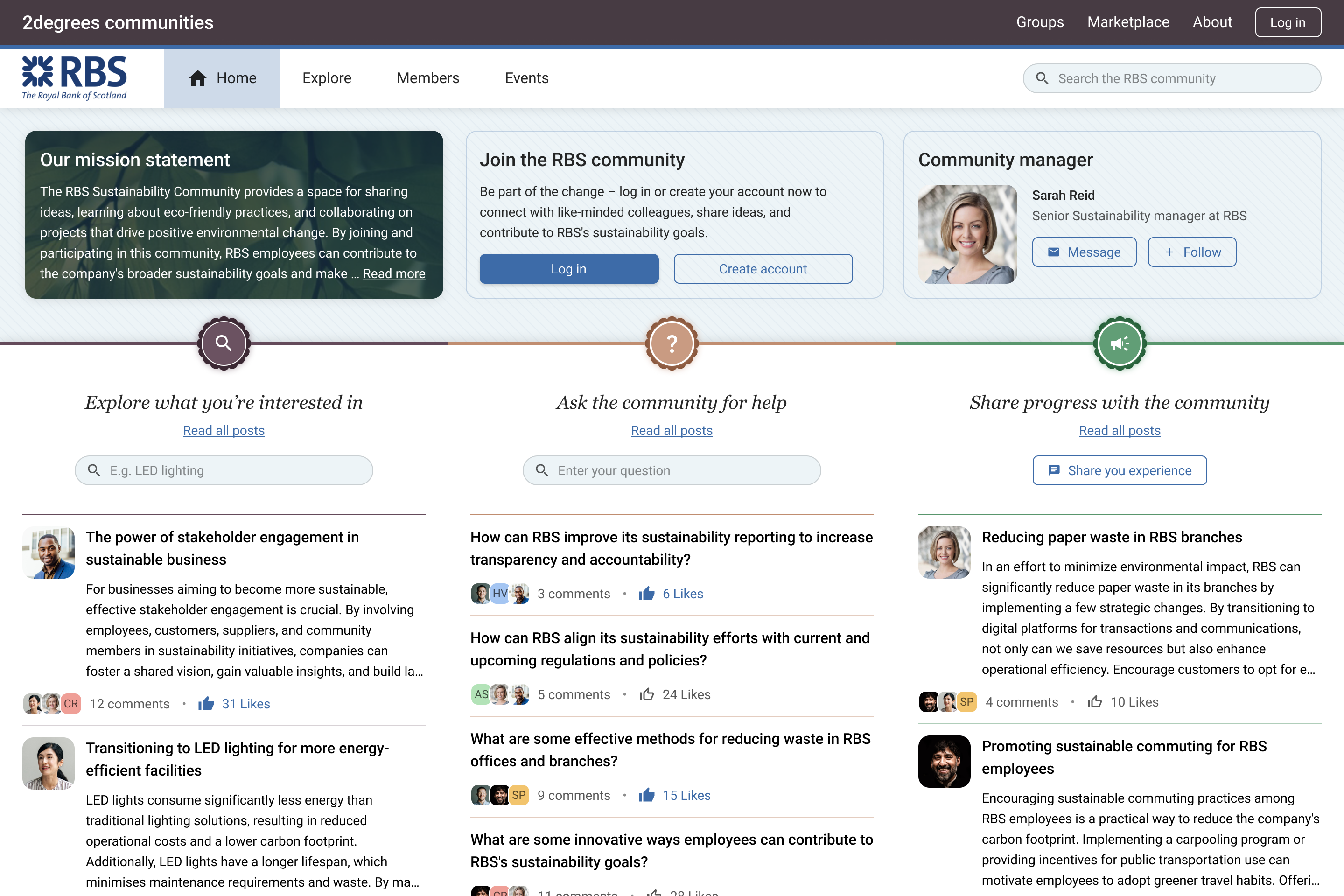Click Share you experience button
Screen dimensions: 1344x896
coord(1120,470)
